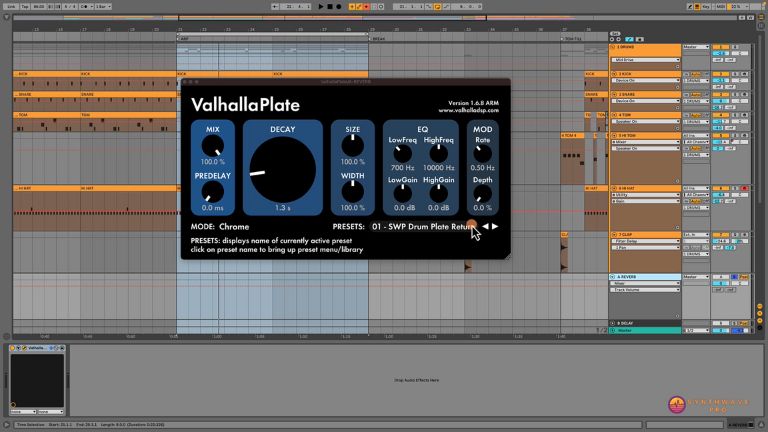
Task: Adjust the ValhallaPlate MIX knob
Action: click(213, 145)
